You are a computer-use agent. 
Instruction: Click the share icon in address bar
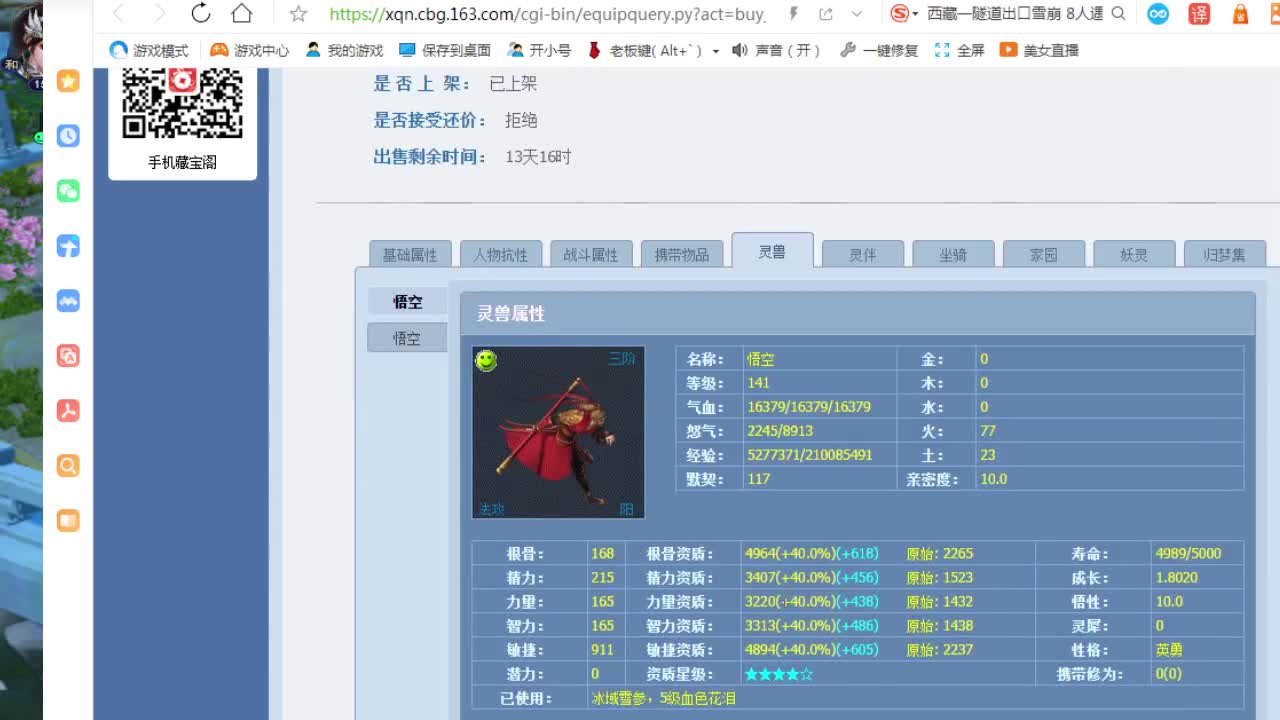tap(826, 14)
